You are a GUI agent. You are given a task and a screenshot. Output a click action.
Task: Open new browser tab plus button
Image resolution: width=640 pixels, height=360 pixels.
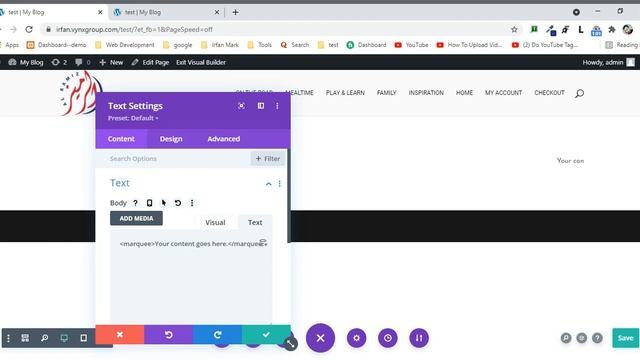[236, 12]
